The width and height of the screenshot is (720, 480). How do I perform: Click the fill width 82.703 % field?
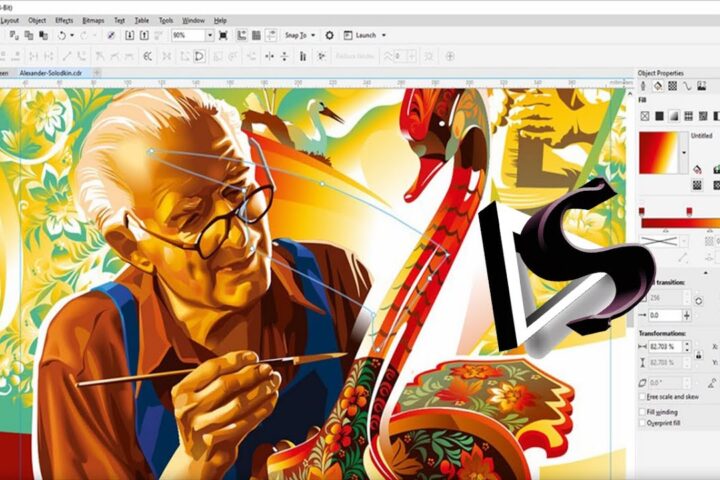[x=665, y=347]
